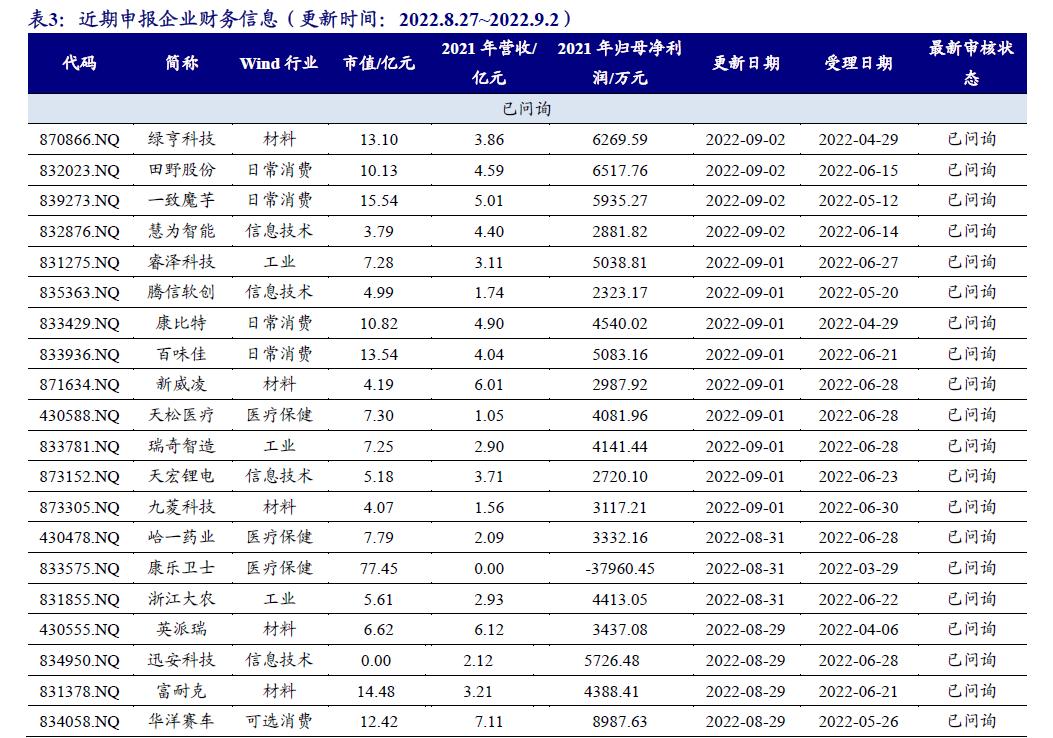Click 受理日期 value 2022-03-29
This screenshot has height=738, width=1053.
click(x=858, y=569)
